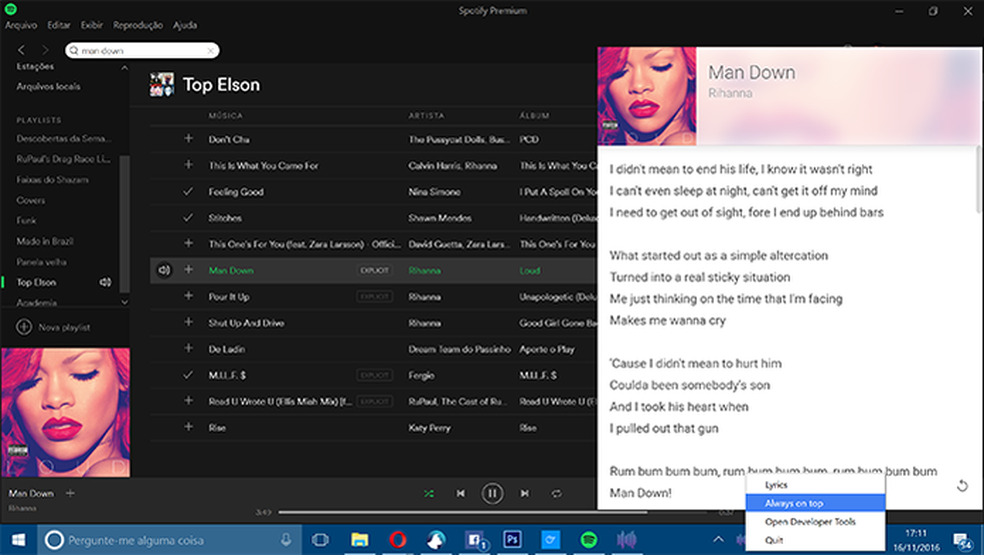Open Nina Simone artist link
Viewport: 984px width, 555px height.
(434, 191)
